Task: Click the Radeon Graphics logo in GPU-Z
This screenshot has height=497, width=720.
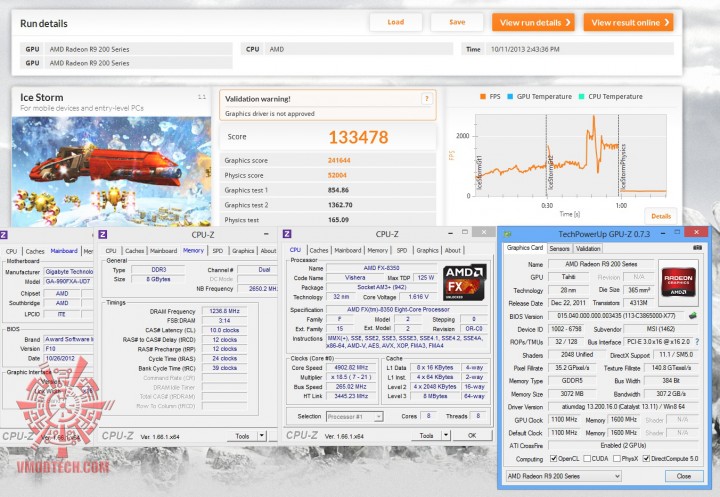Action: click(678, 283)
